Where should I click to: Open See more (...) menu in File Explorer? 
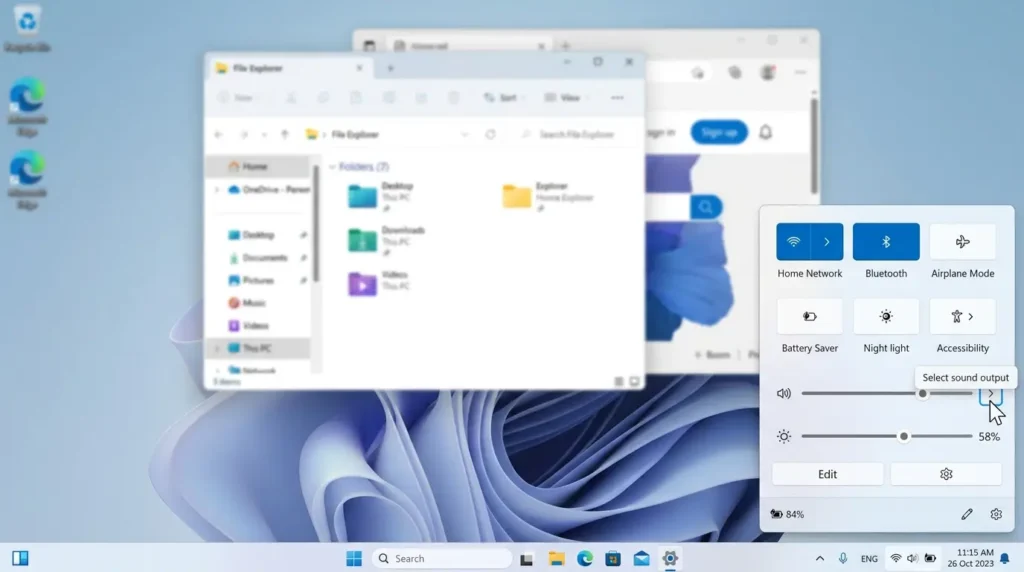(x=617, y=98)
